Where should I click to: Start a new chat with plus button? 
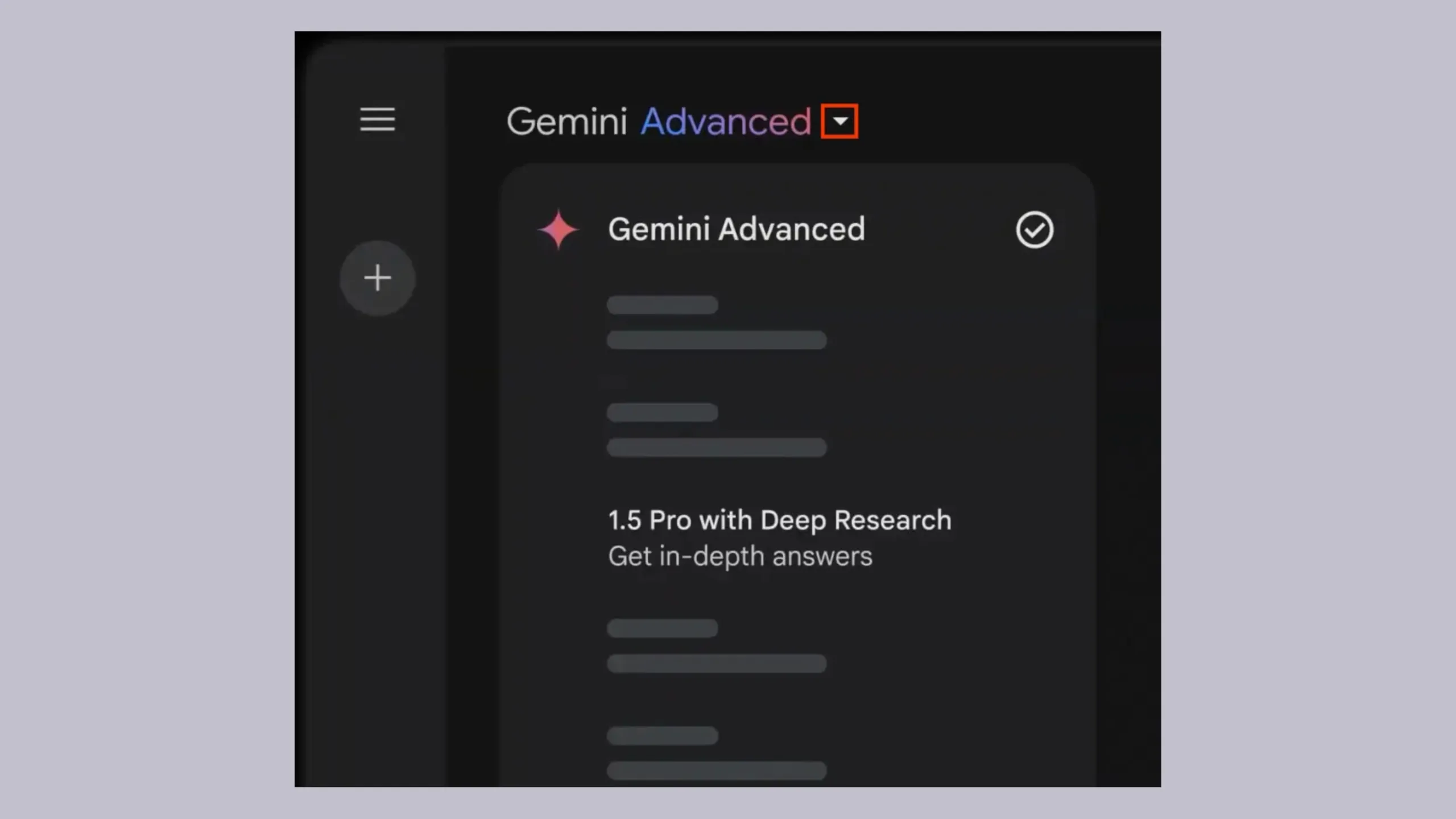click(378, 278)
